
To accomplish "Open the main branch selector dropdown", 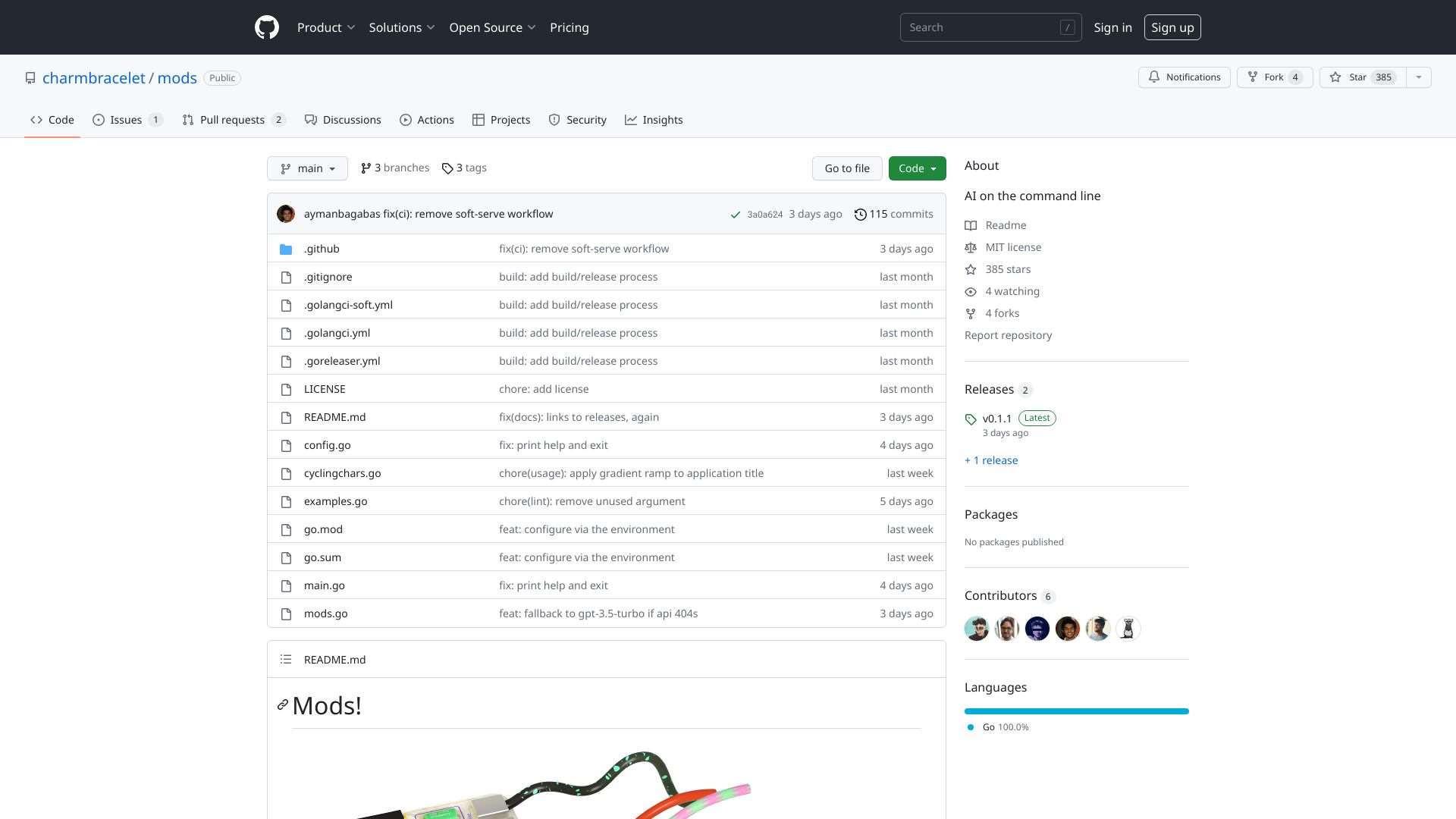I will (x=307, y=168).
